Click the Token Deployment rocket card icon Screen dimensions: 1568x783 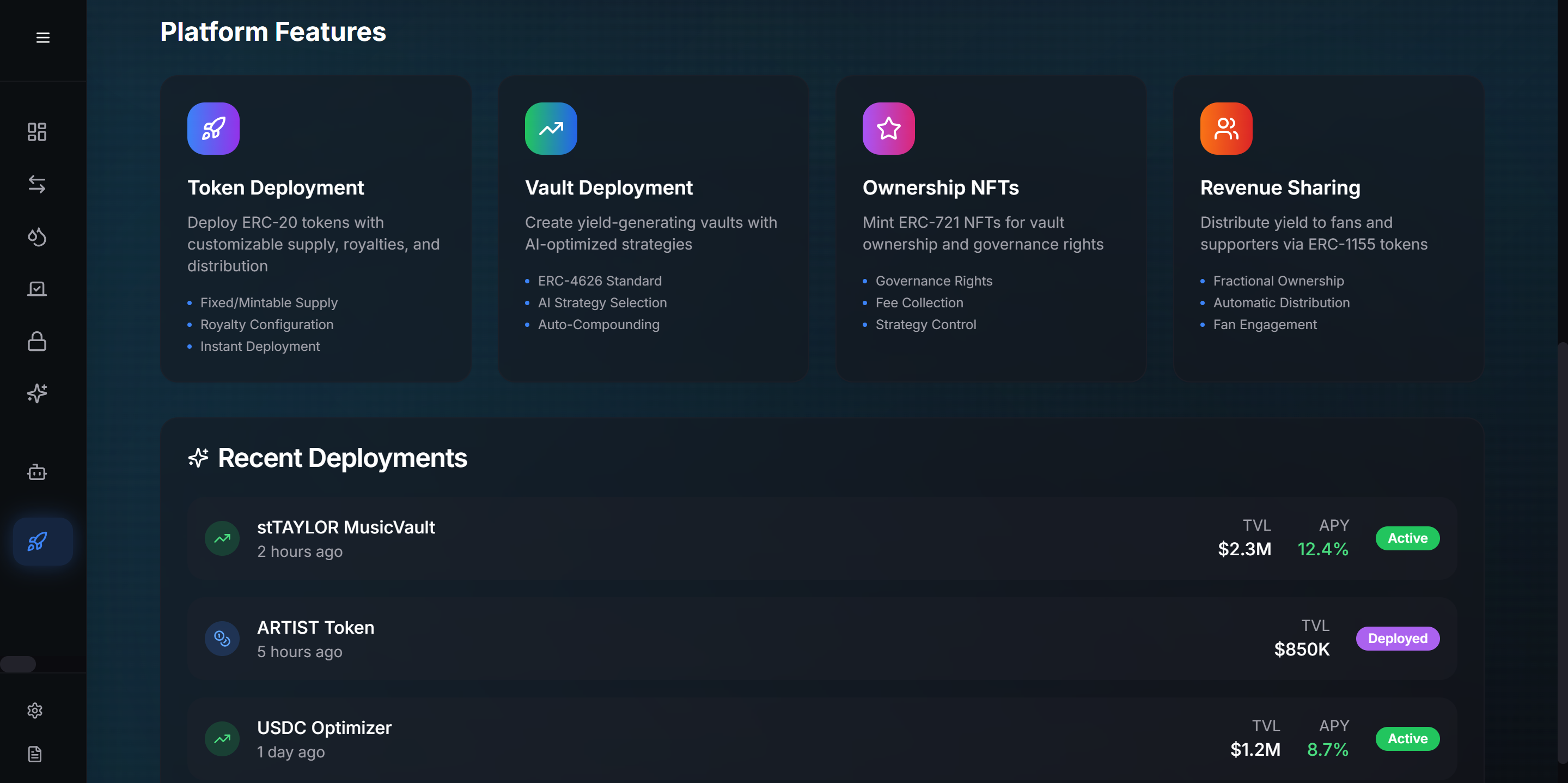[213, 129]
